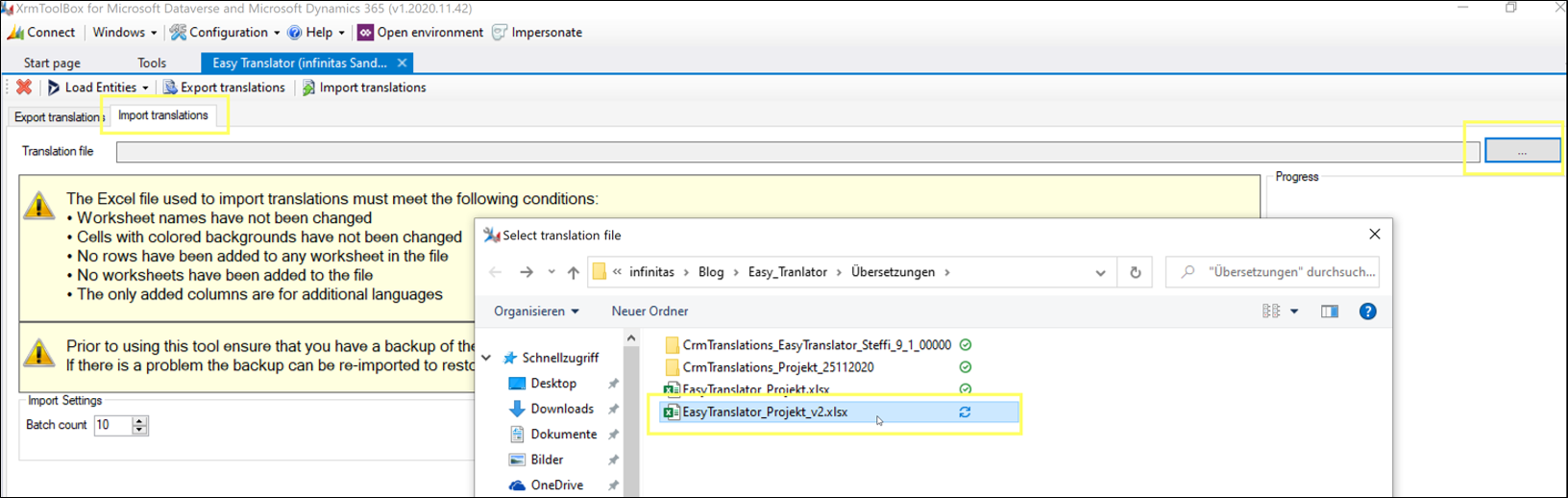
Task: Close the Select translation file dialog
Action: (x=1375, y=235)
